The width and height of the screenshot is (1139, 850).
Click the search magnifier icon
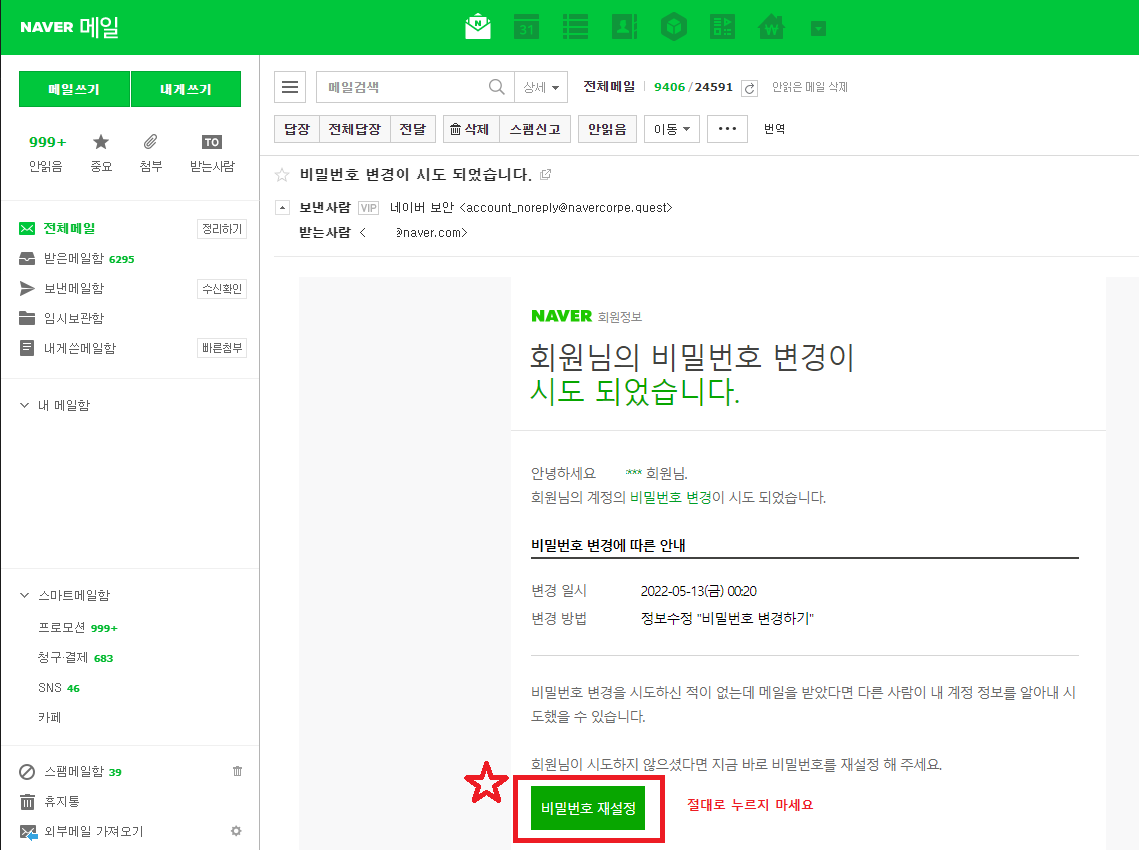(497, 87)
